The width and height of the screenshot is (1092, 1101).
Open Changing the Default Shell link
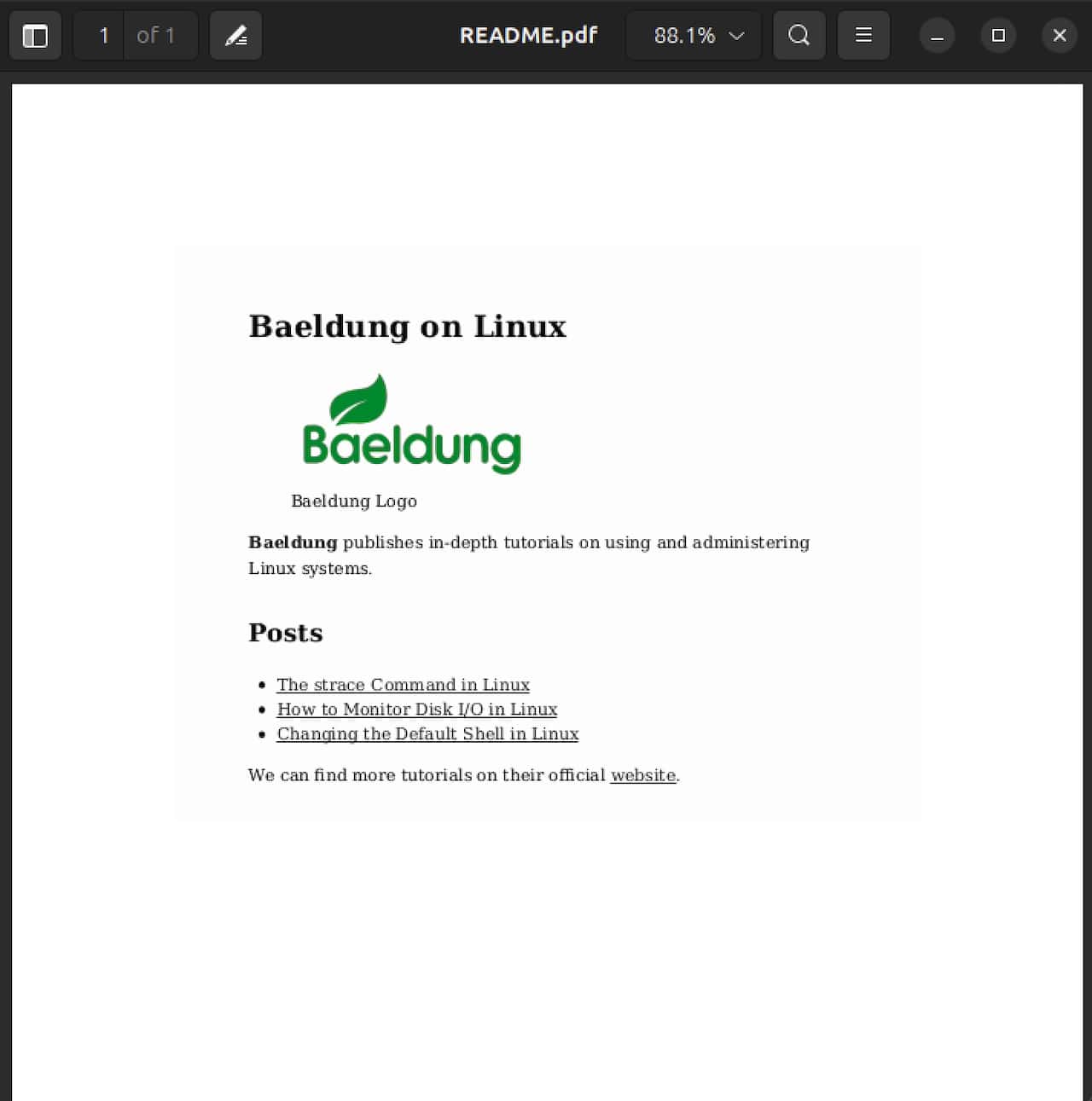point(427,734)
